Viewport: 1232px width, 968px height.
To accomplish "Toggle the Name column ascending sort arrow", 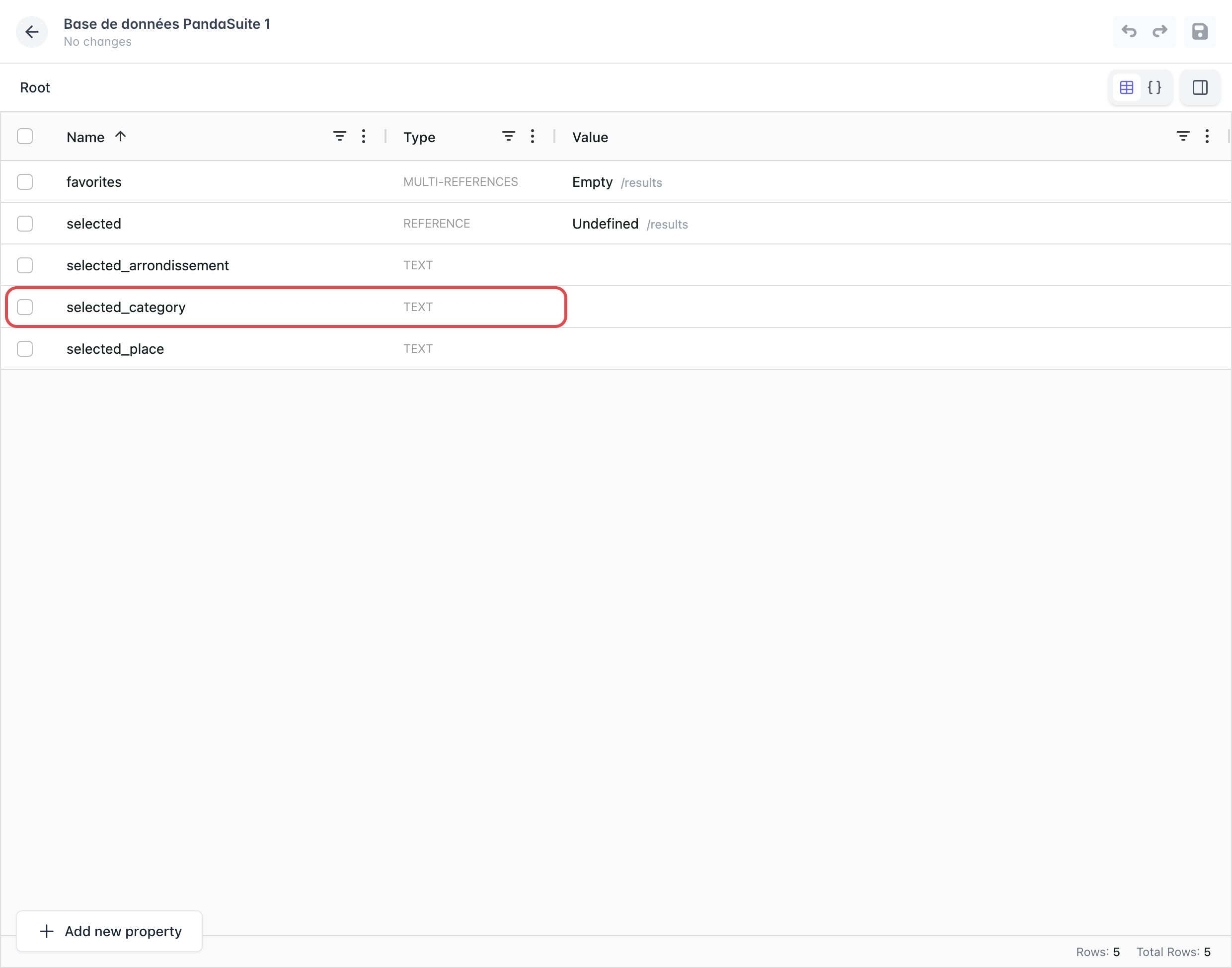I will point(120,136).
